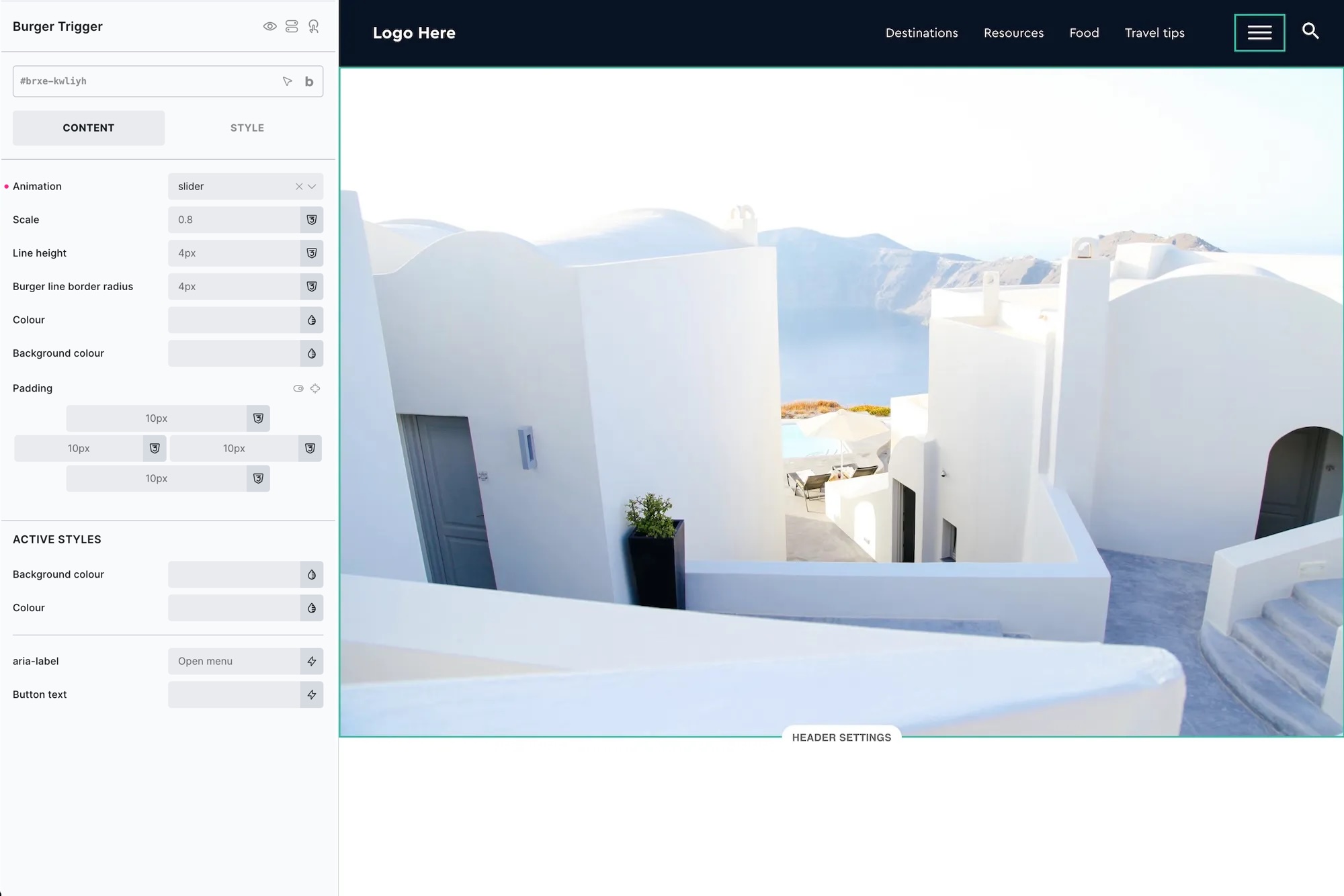This screenshot has width=1344, height=896.
Task: Open the conditions icon in panel header
Action: [292, 27]
